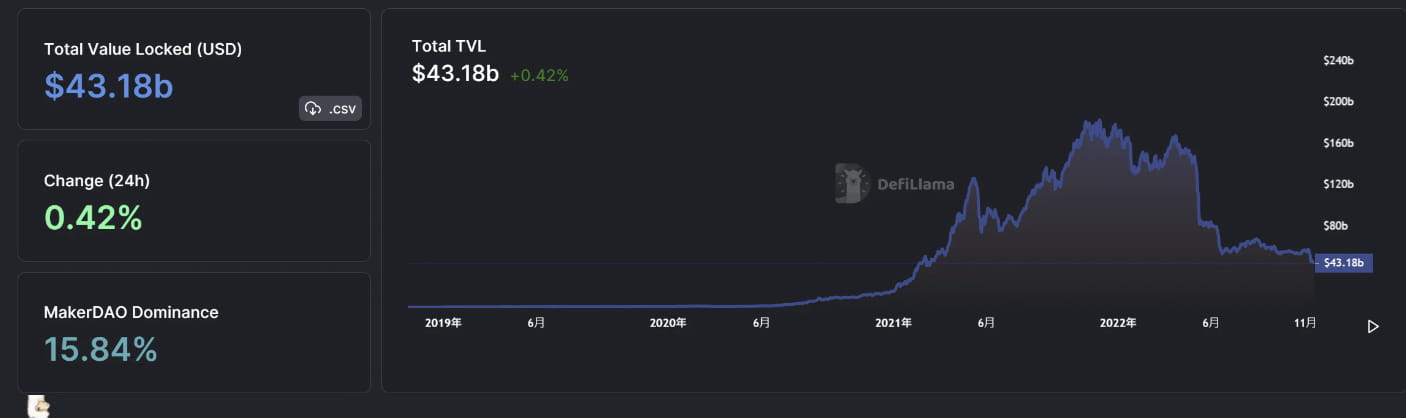Viewport: 1406px width, 418px height.
Task: Click the 2020年 axis label
Action: (668, 322)
